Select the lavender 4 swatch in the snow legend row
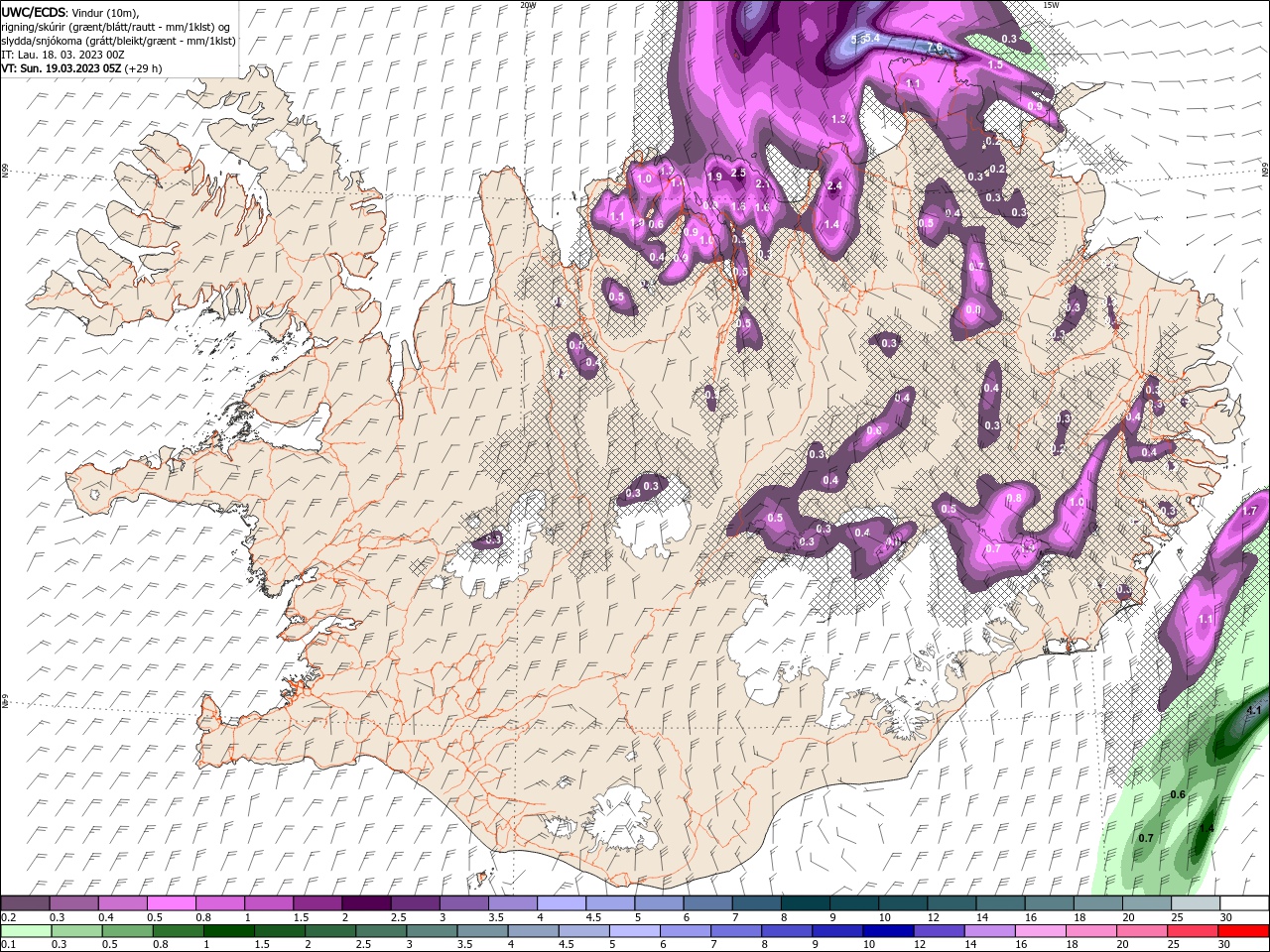Viewport: 1270px width, 952px height. click(562, 903)
